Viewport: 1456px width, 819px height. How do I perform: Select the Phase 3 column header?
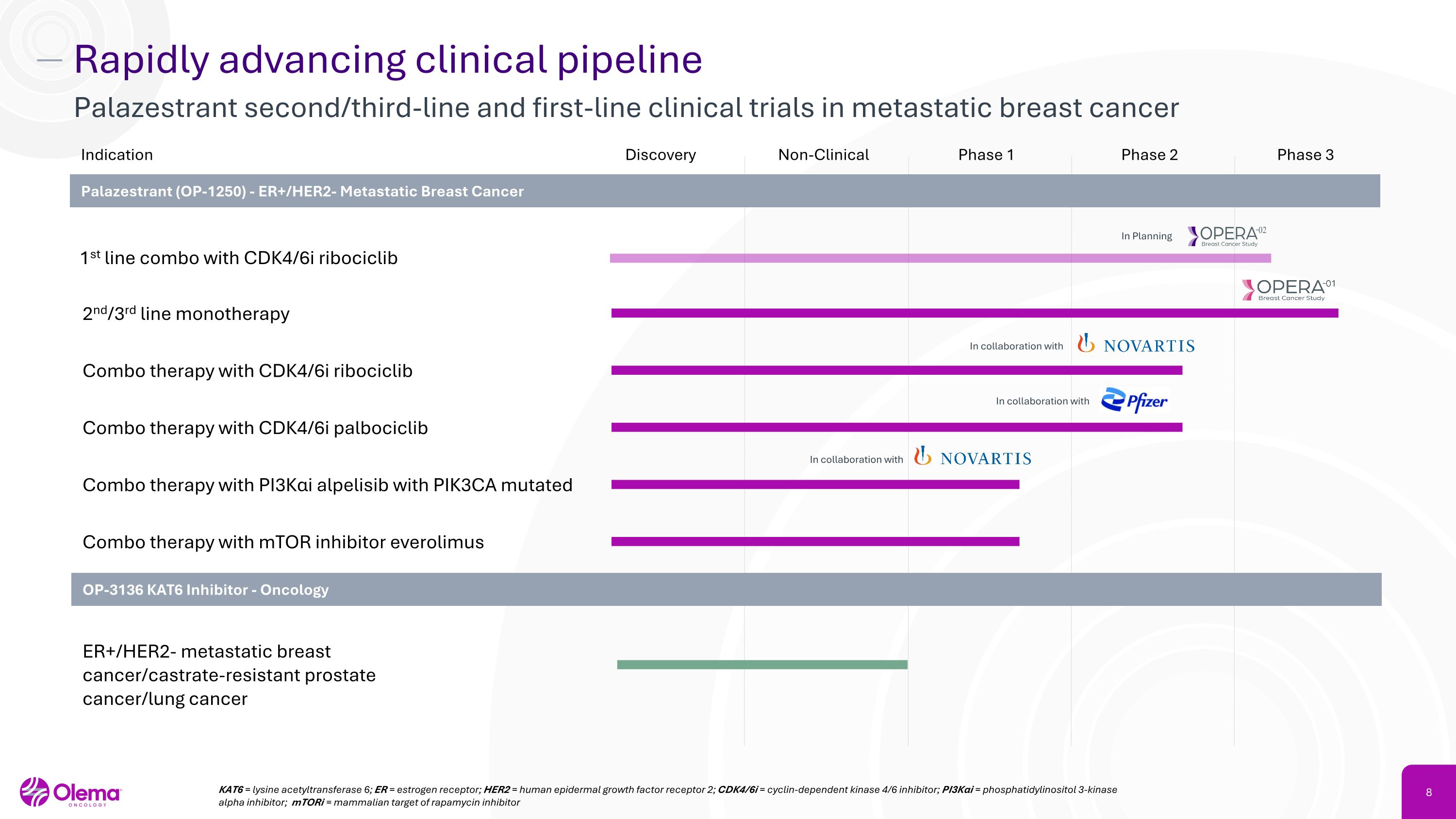click(x=1305, y=155)
